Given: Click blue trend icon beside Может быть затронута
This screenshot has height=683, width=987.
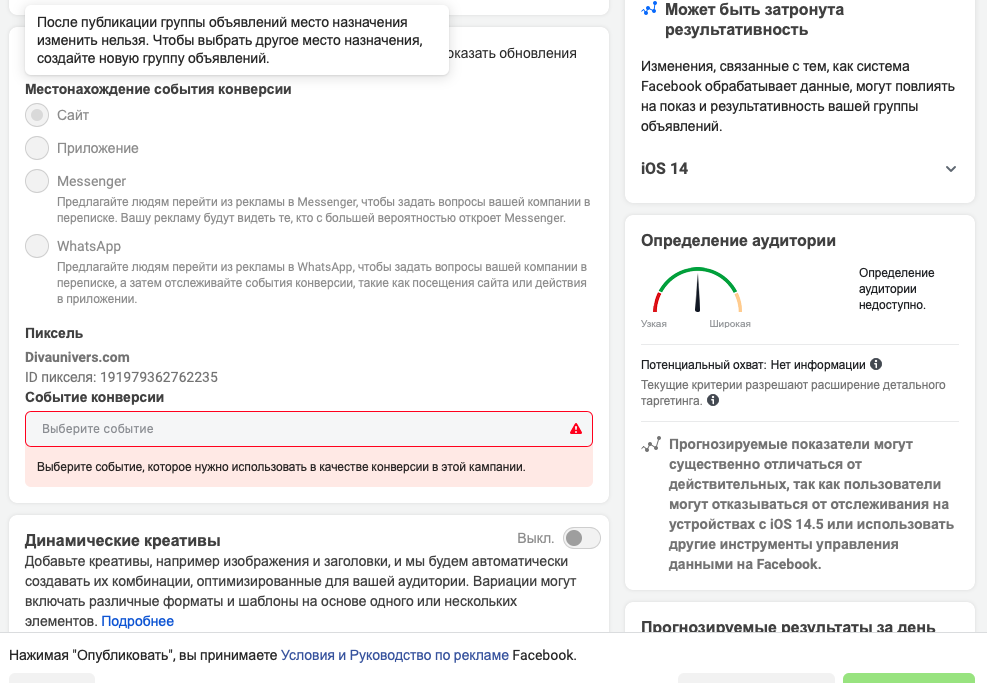Looking at the screenshot, I should (649, 9).
